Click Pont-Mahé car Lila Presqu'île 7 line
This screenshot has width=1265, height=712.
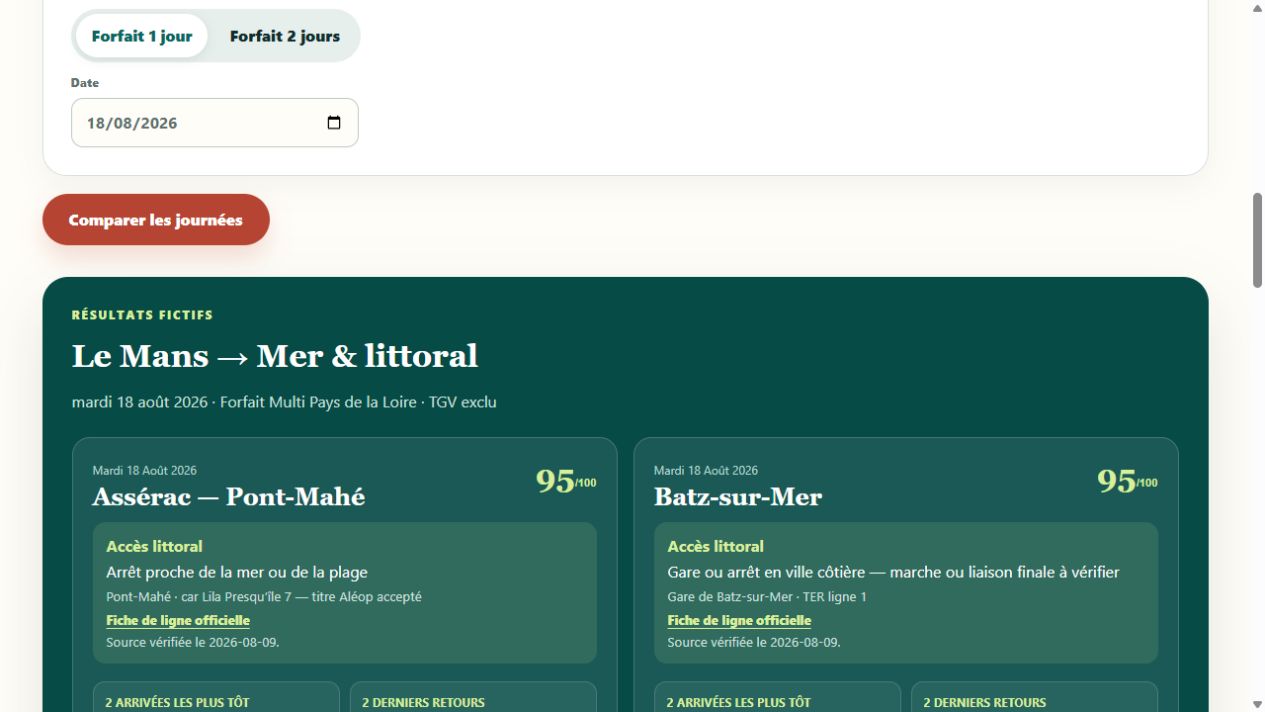(x=264, y=597)
